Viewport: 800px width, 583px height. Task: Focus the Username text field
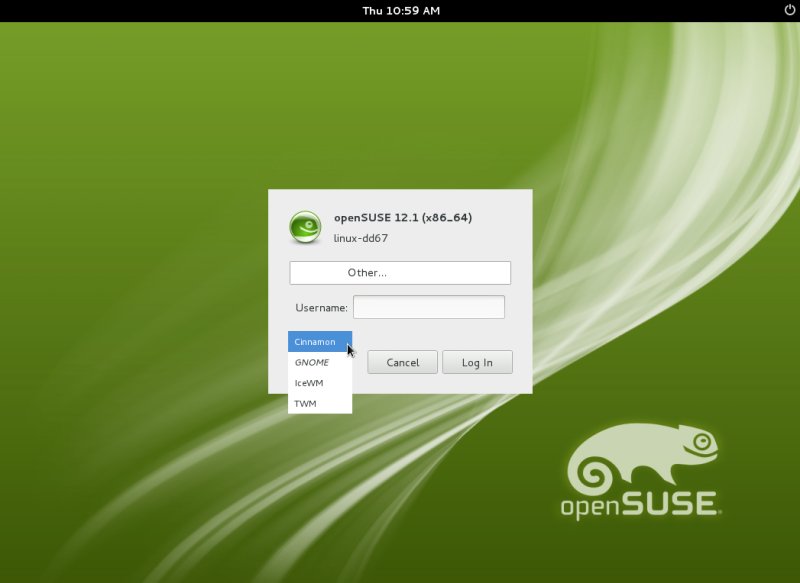pos(429,307)
